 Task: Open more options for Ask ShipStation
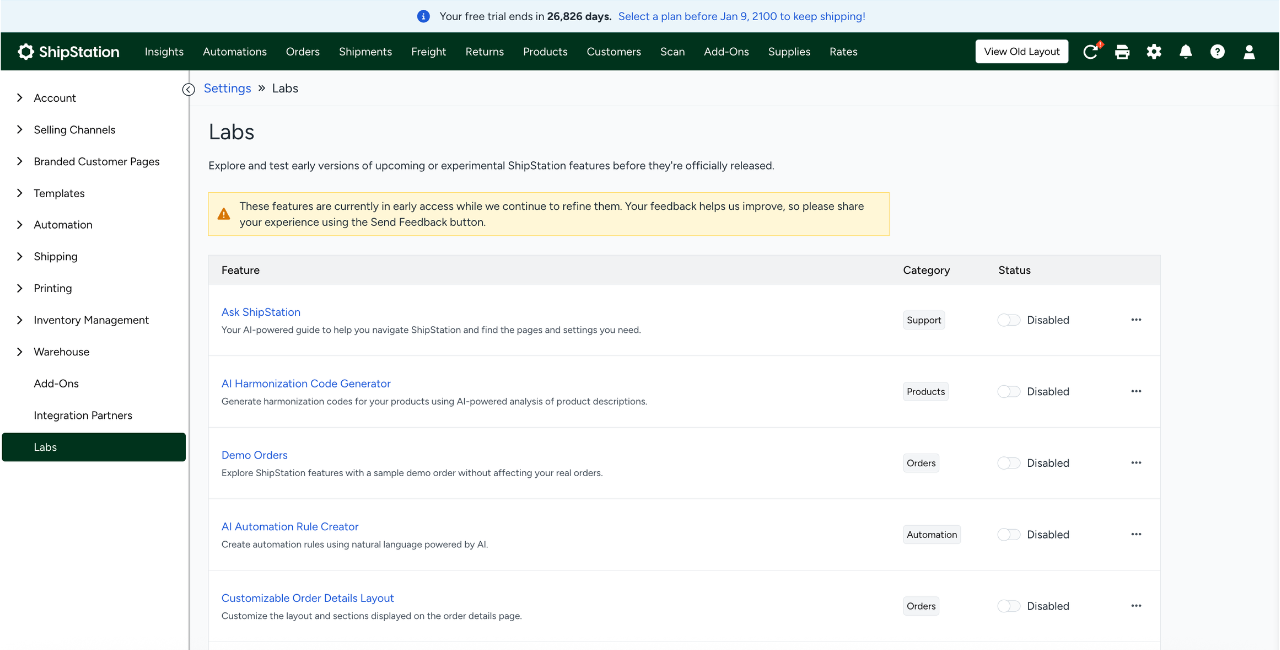click(x=1136, y=320)
